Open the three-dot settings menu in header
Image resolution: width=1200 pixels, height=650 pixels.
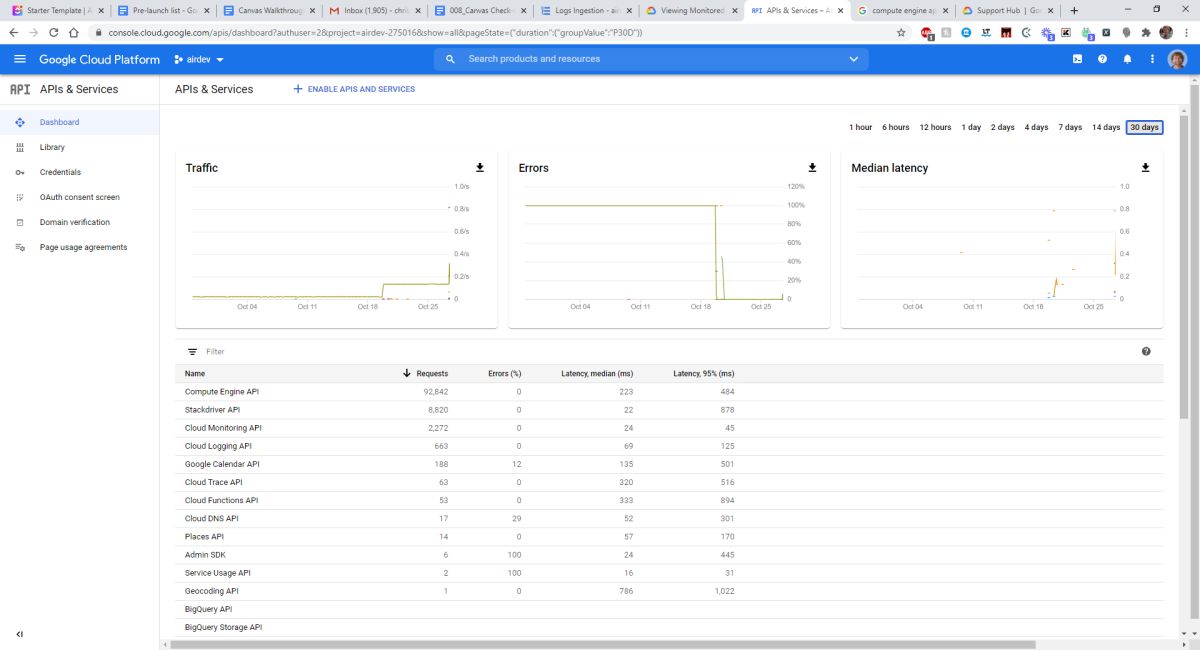1152,59
